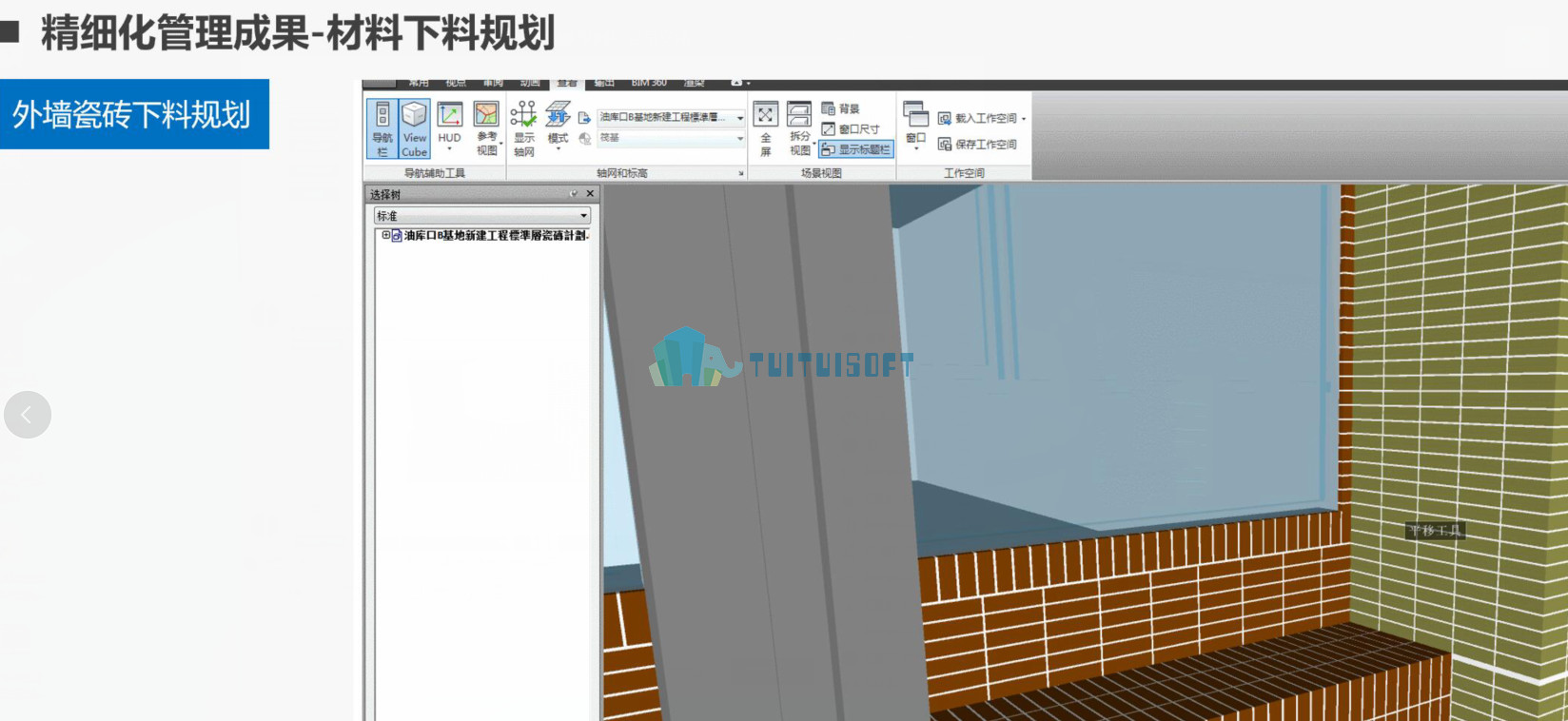The width and height of the screenshot is (1568, 721).
Task: Expand the 轴网和标高 panel launcher arrow
Action: point(740,173)
